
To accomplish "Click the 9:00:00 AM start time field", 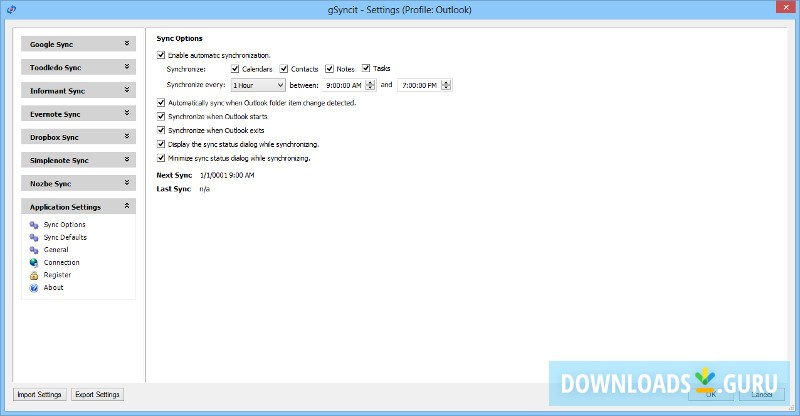I will tap(343, 85).
